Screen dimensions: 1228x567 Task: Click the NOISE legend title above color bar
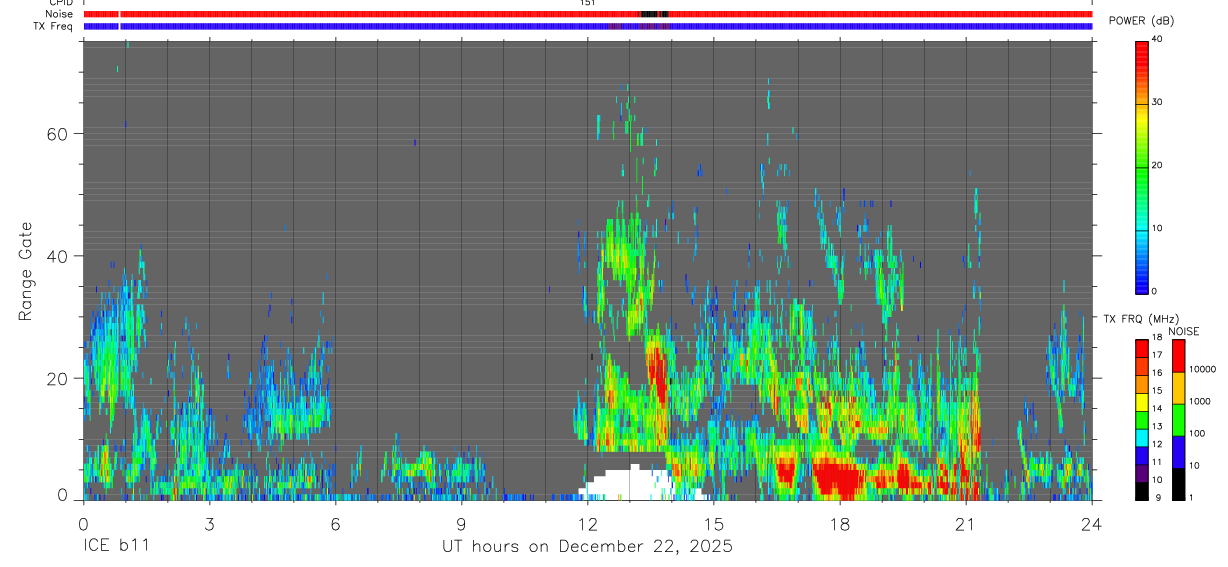click(x=1183, y=331)
